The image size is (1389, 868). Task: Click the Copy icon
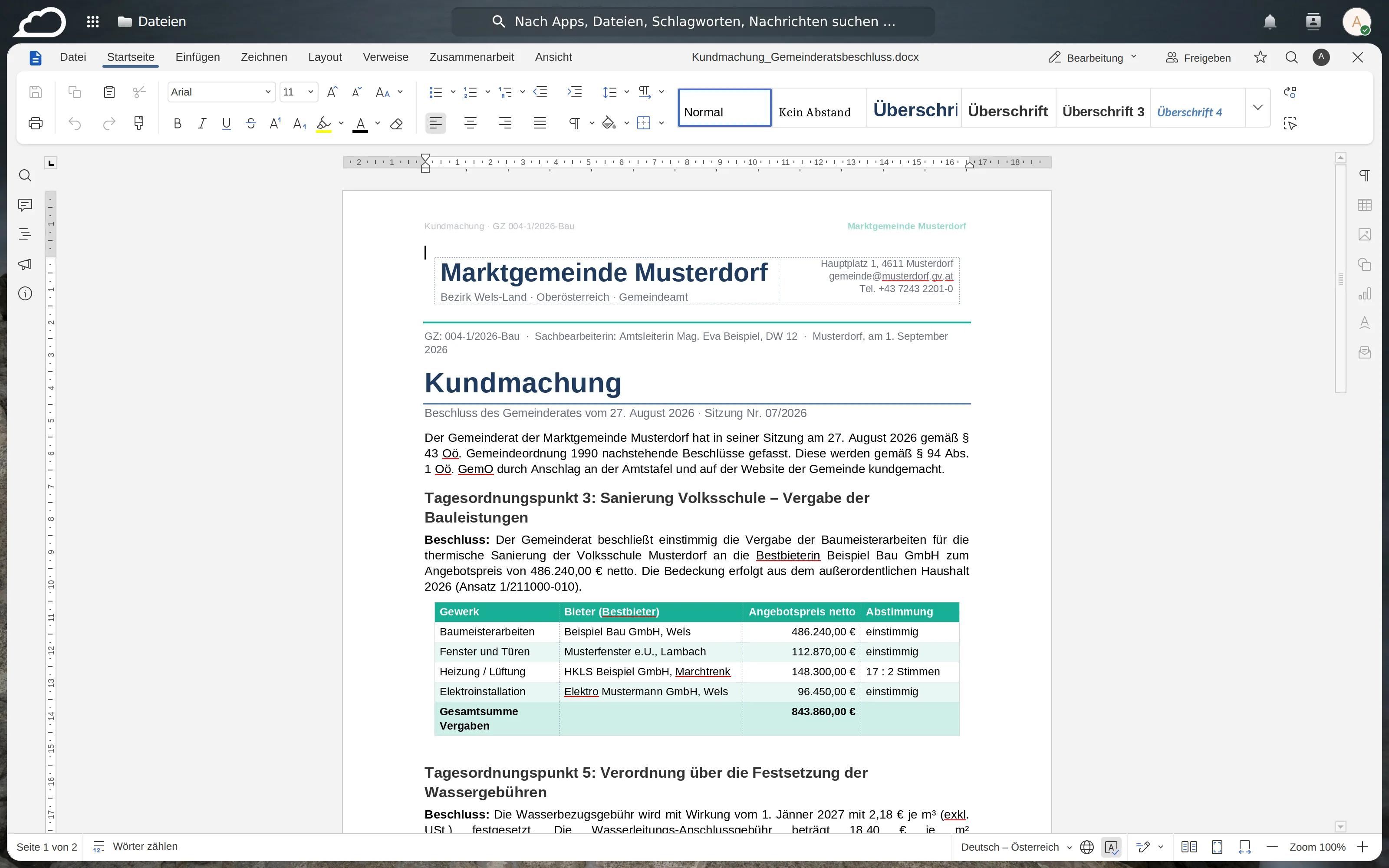(x=75, y=92)
